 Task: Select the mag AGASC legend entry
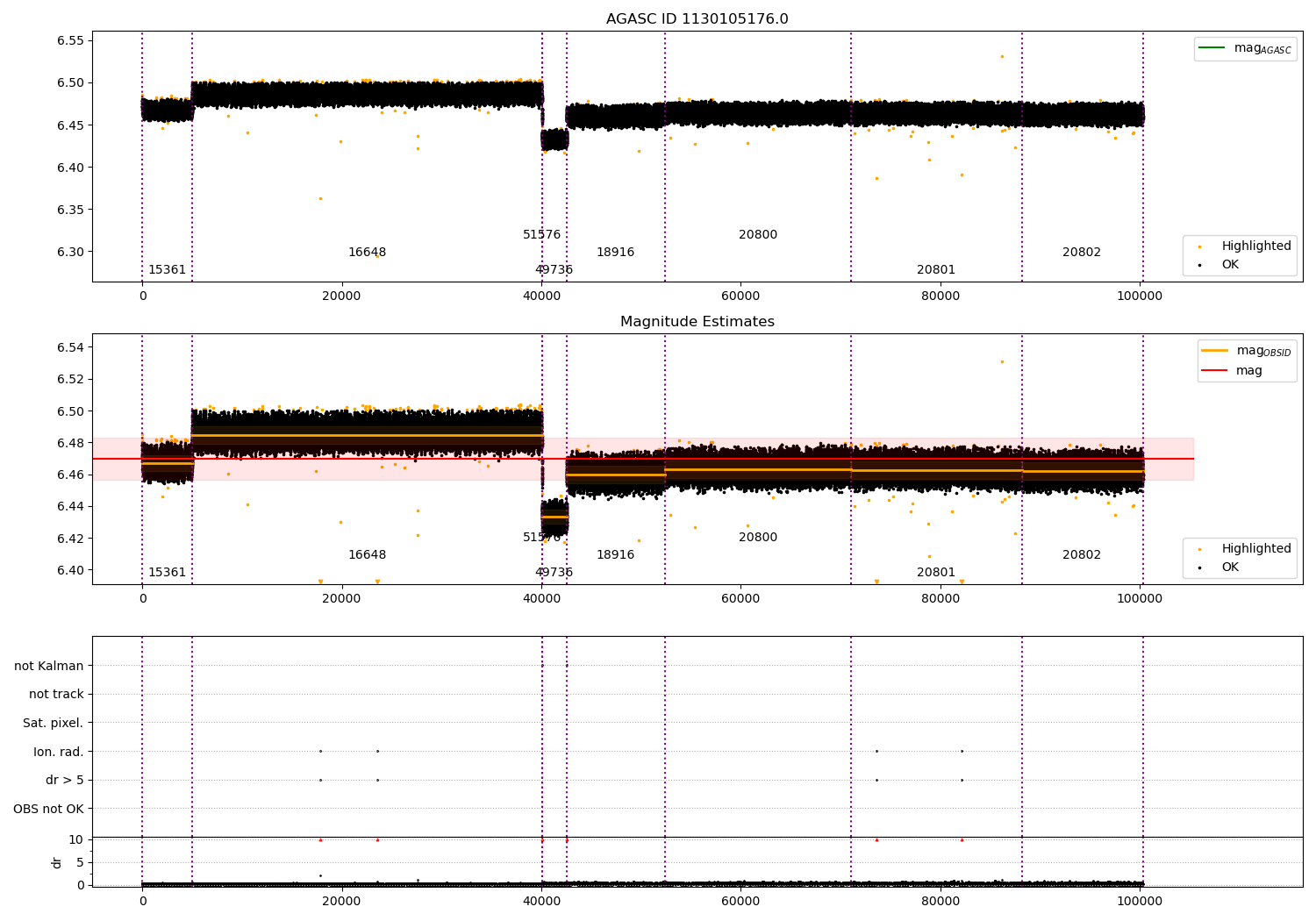tap(1245, 48)
